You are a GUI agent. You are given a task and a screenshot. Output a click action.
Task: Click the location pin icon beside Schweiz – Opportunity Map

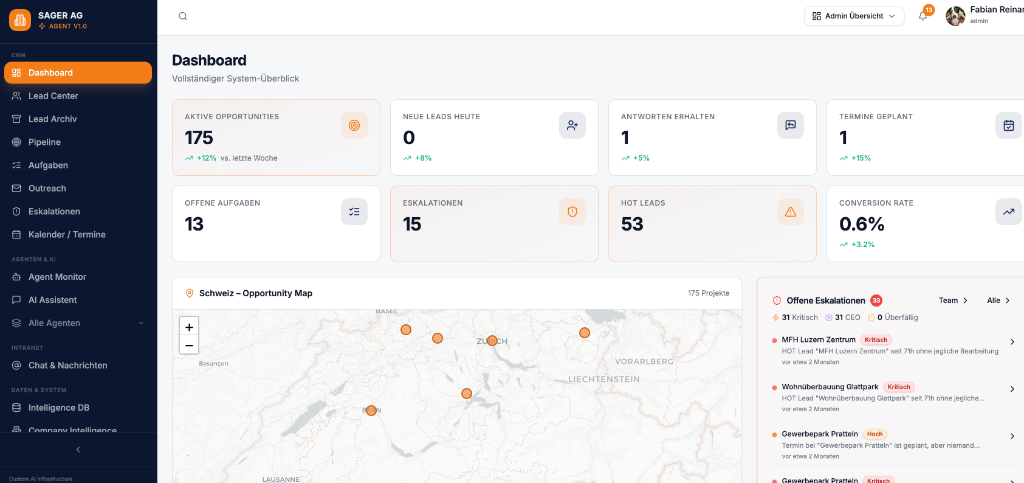(189, 293)
